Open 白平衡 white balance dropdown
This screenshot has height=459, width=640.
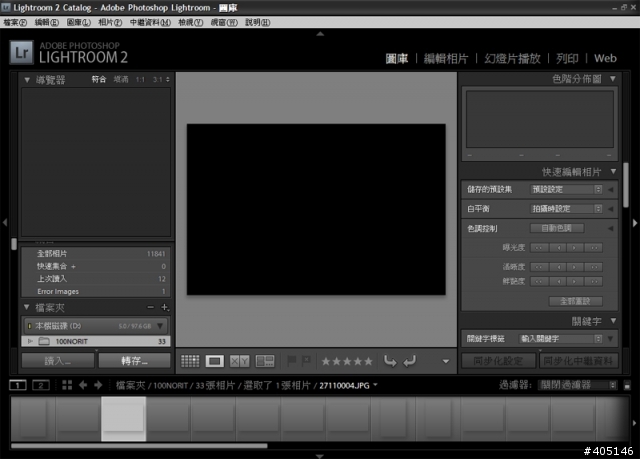coord(566,209)
